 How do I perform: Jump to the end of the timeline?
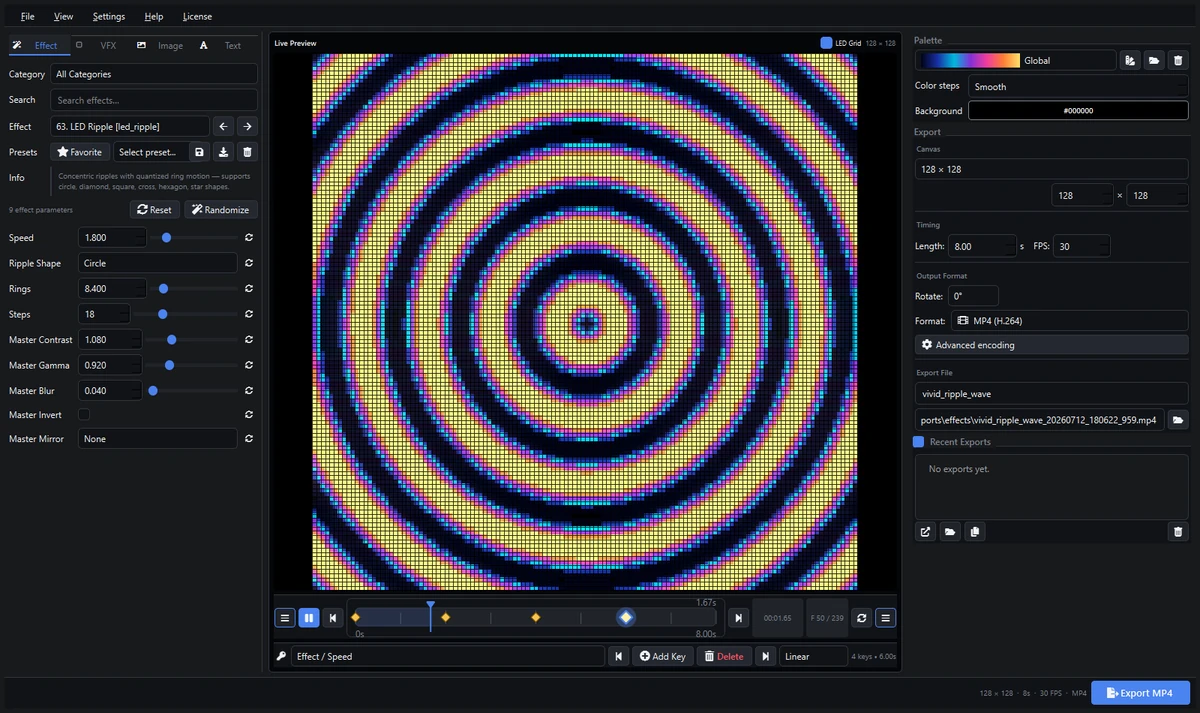pos(738,618)
